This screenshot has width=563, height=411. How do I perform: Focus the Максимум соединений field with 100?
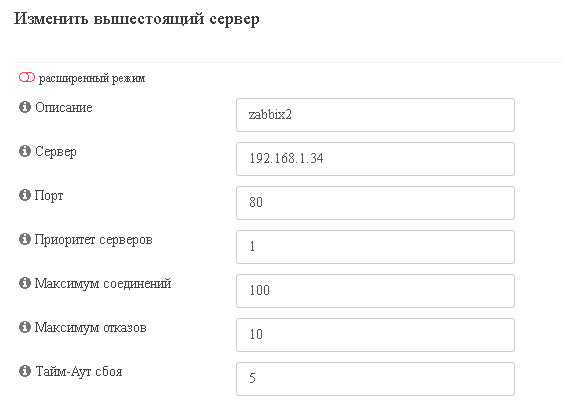[375, 291]
